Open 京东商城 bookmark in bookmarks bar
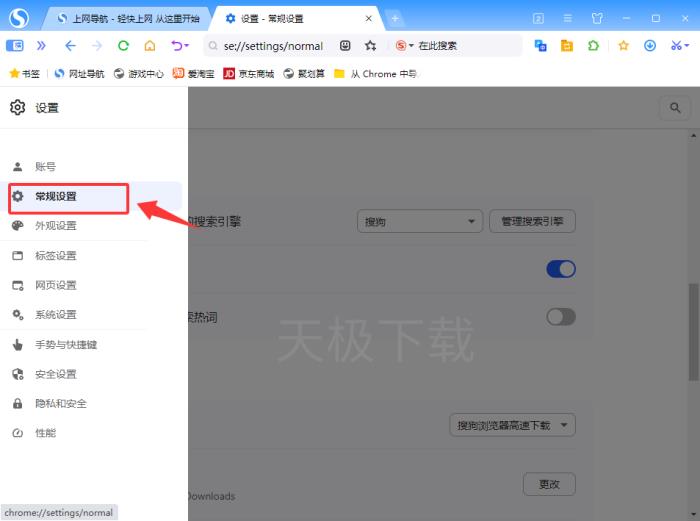 tap(249, 73)
